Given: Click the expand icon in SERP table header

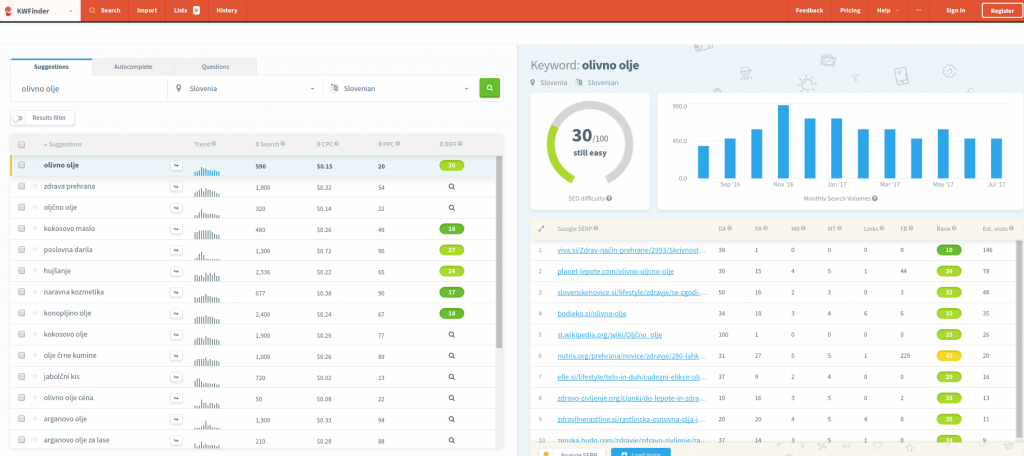Looking at the screenshot, I should (x=541, y=229).
